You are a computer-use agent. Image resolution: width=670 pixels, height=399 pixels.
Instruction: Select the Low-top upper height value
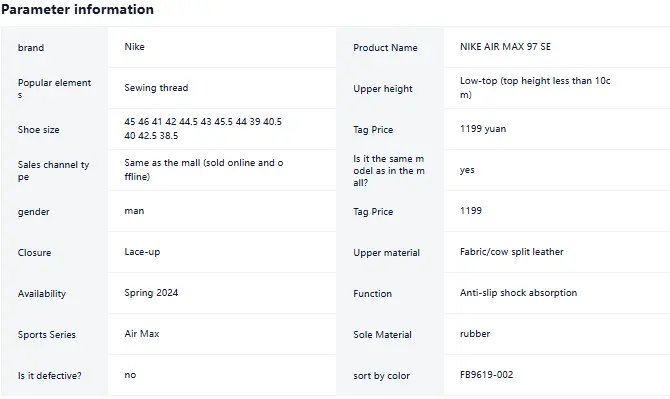click(535, 88)
